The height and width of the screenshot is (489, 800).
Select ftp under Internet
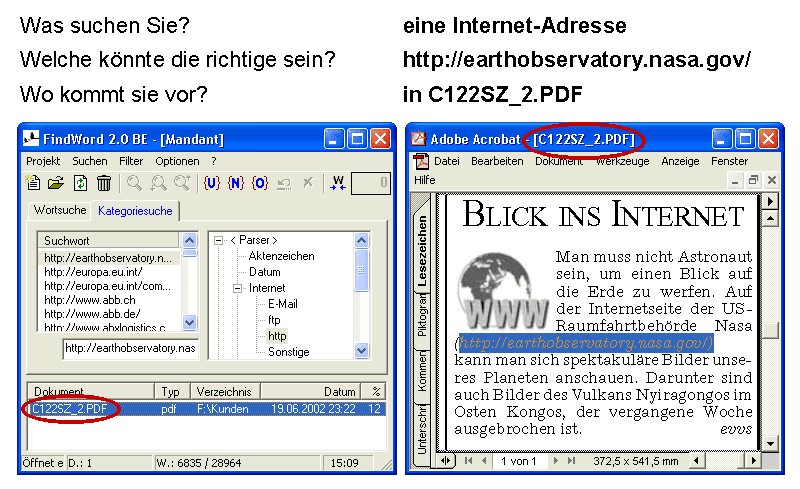click(274, 320)
